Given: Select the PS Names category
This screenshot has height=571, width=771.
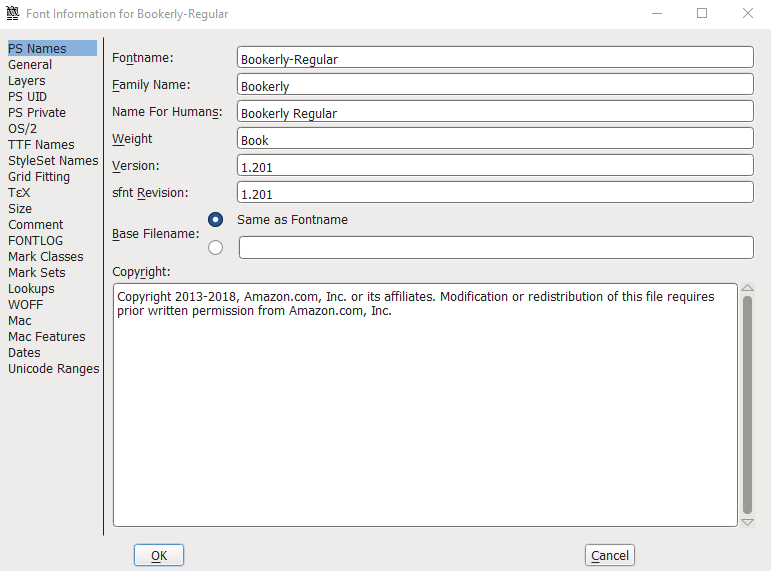Looking at the screenshot, I should click(x=52, y=48).
